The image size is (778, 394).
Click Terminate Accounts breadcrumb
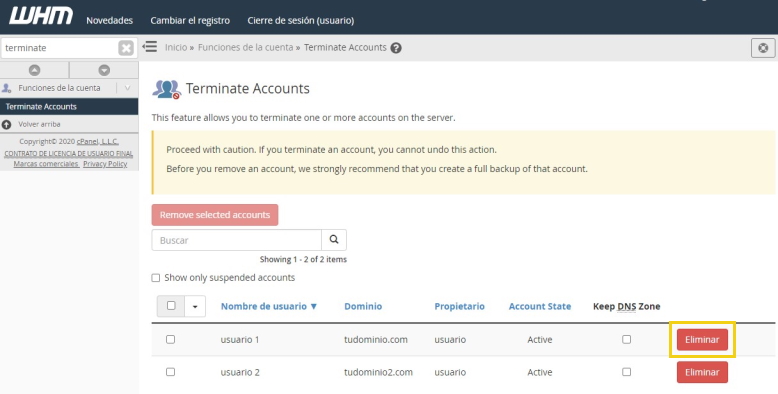point(345,48)
